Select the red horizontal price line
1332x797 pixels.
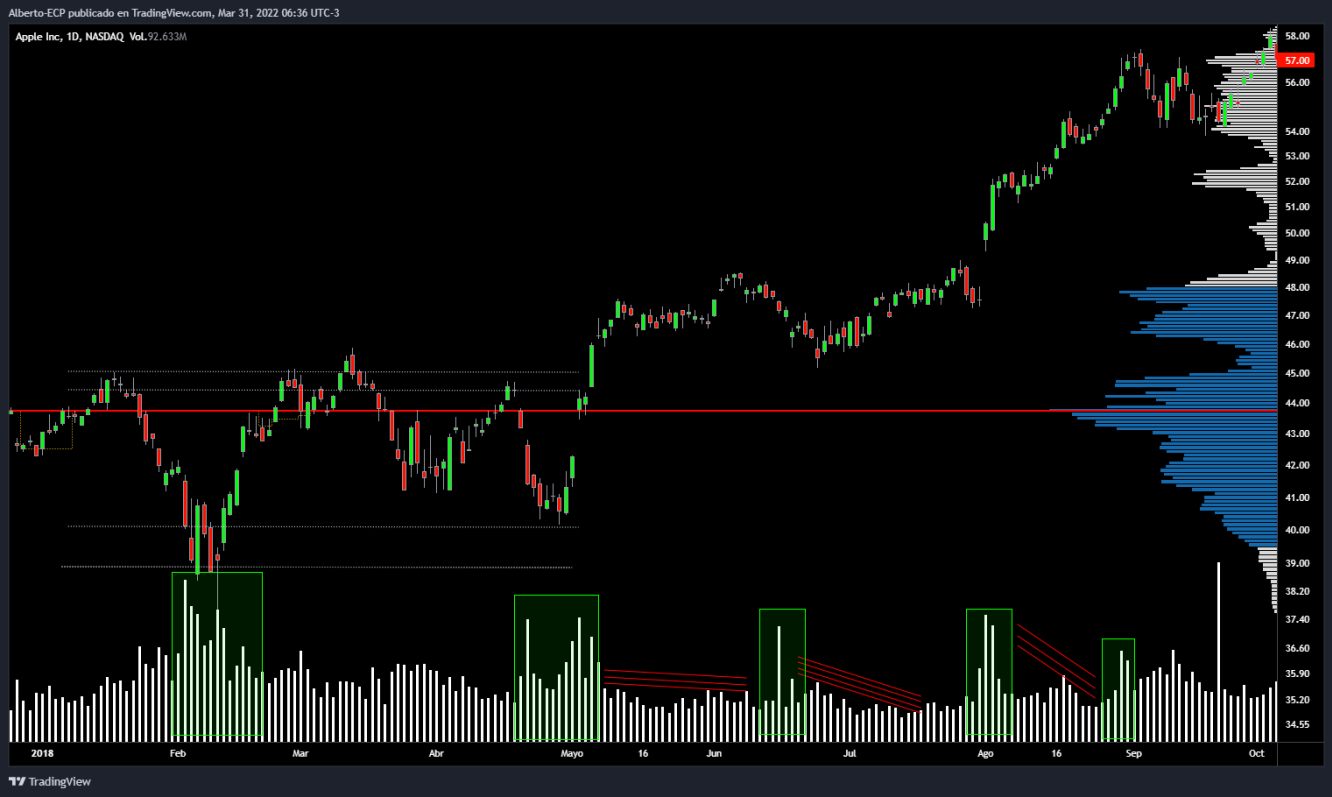coord(644,410)
